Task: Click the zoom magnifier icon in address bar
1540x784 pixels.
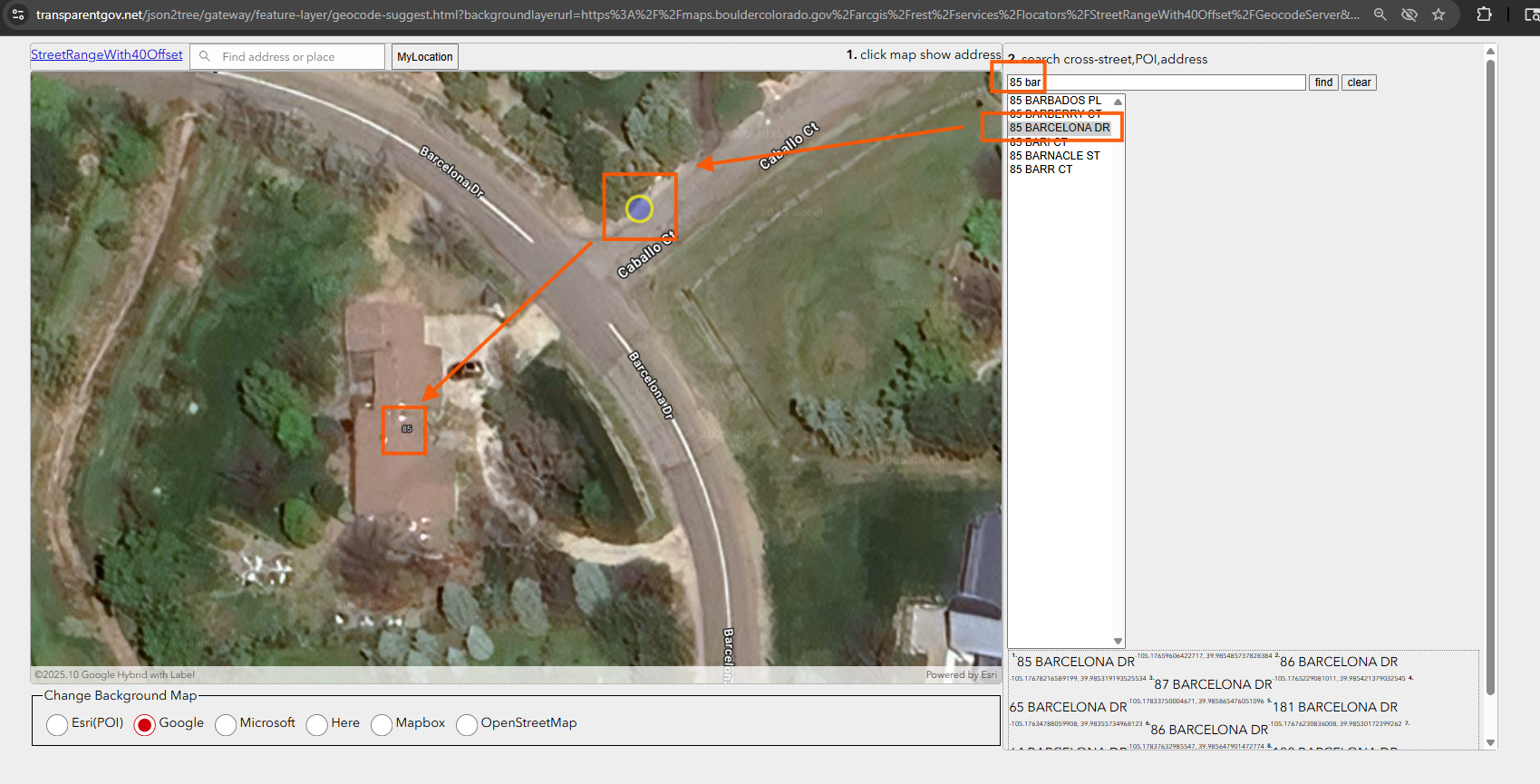Action: pyautogui.click(x=1380, y=15)
